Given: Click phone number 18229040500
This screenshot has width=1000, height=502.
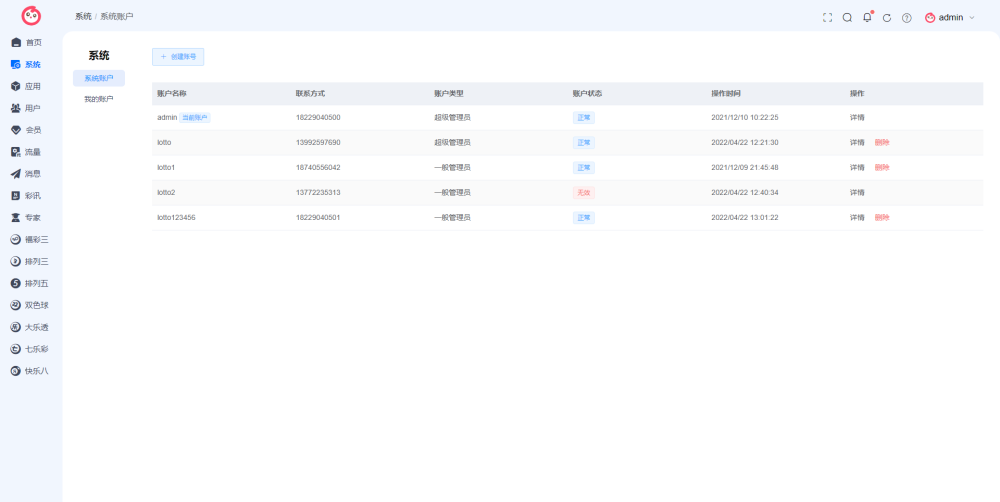Looking at the screenshot, I should pyautogui.click(x=318, y=117).
